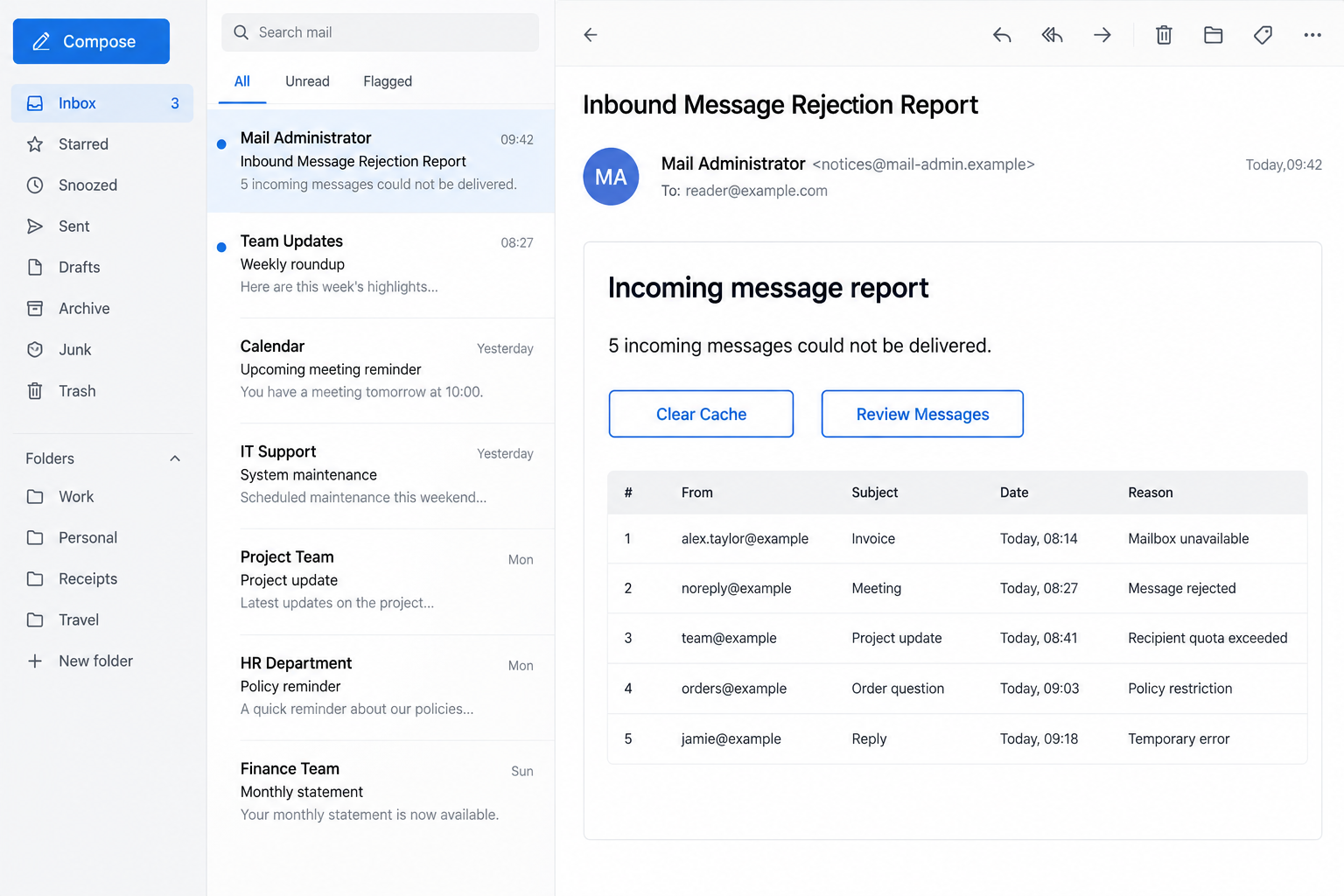Delete message with trash icon in toolbar

pyautogui.click(x=1164, y=35)
